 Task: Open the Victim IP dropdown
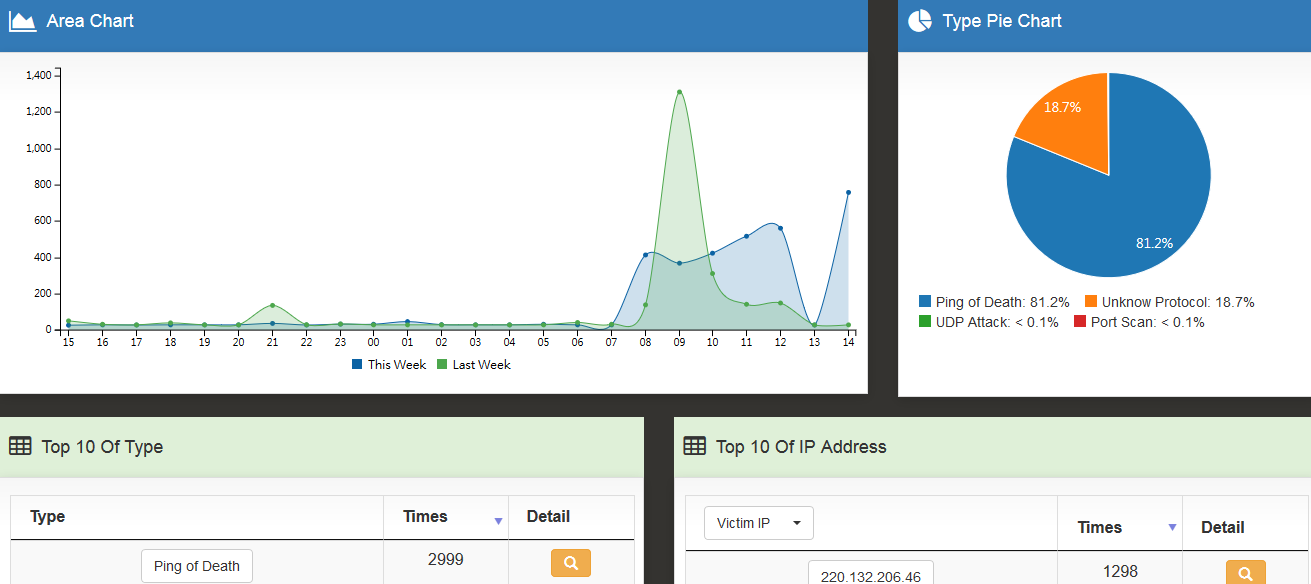758,523
